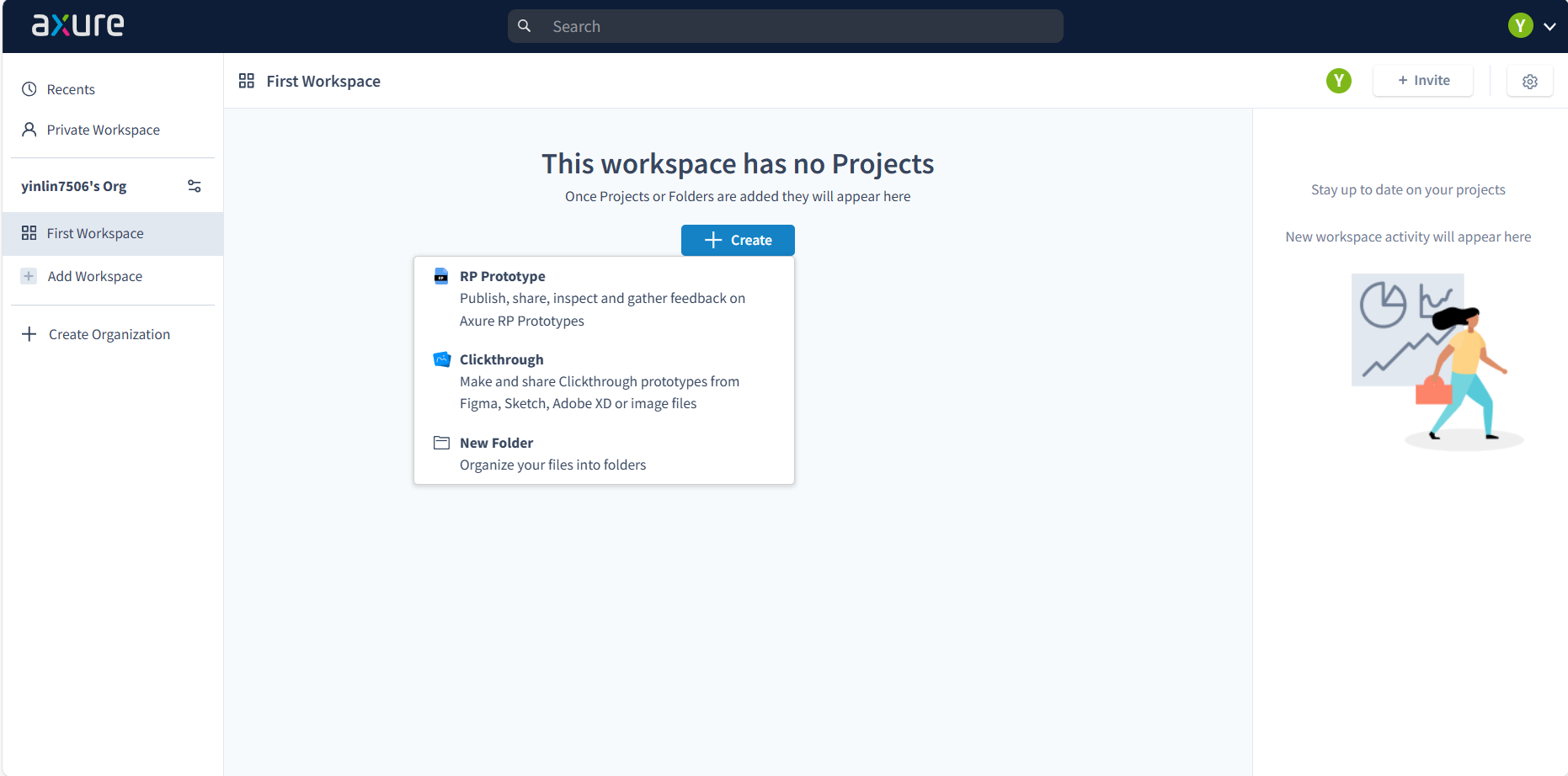This screenshot has width=1568, height=776.
Task: Click the Recents clock icon
Action: pos(29,89)
